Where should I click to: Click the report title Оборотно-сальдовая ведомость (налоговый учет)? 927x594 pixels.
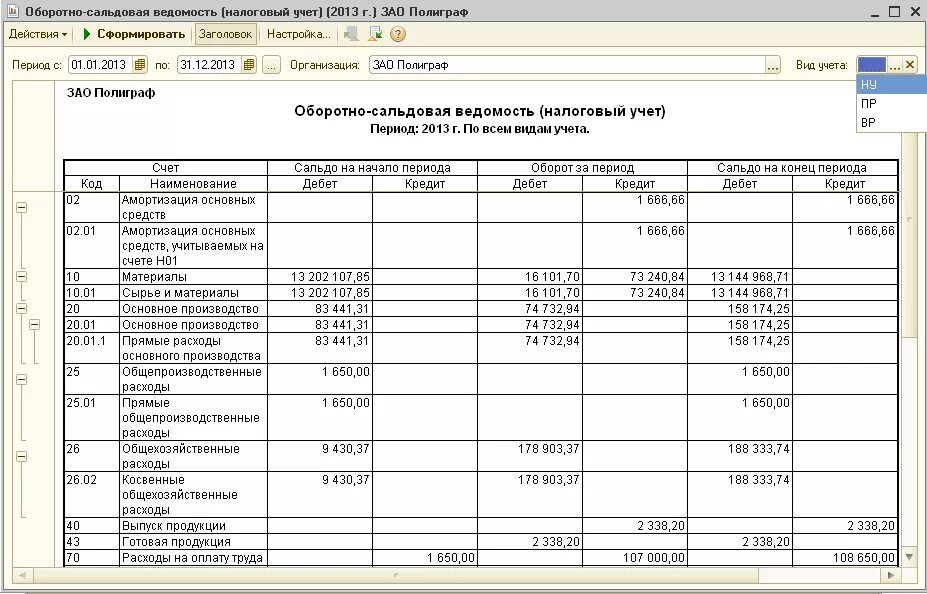[x=480, y=111]
